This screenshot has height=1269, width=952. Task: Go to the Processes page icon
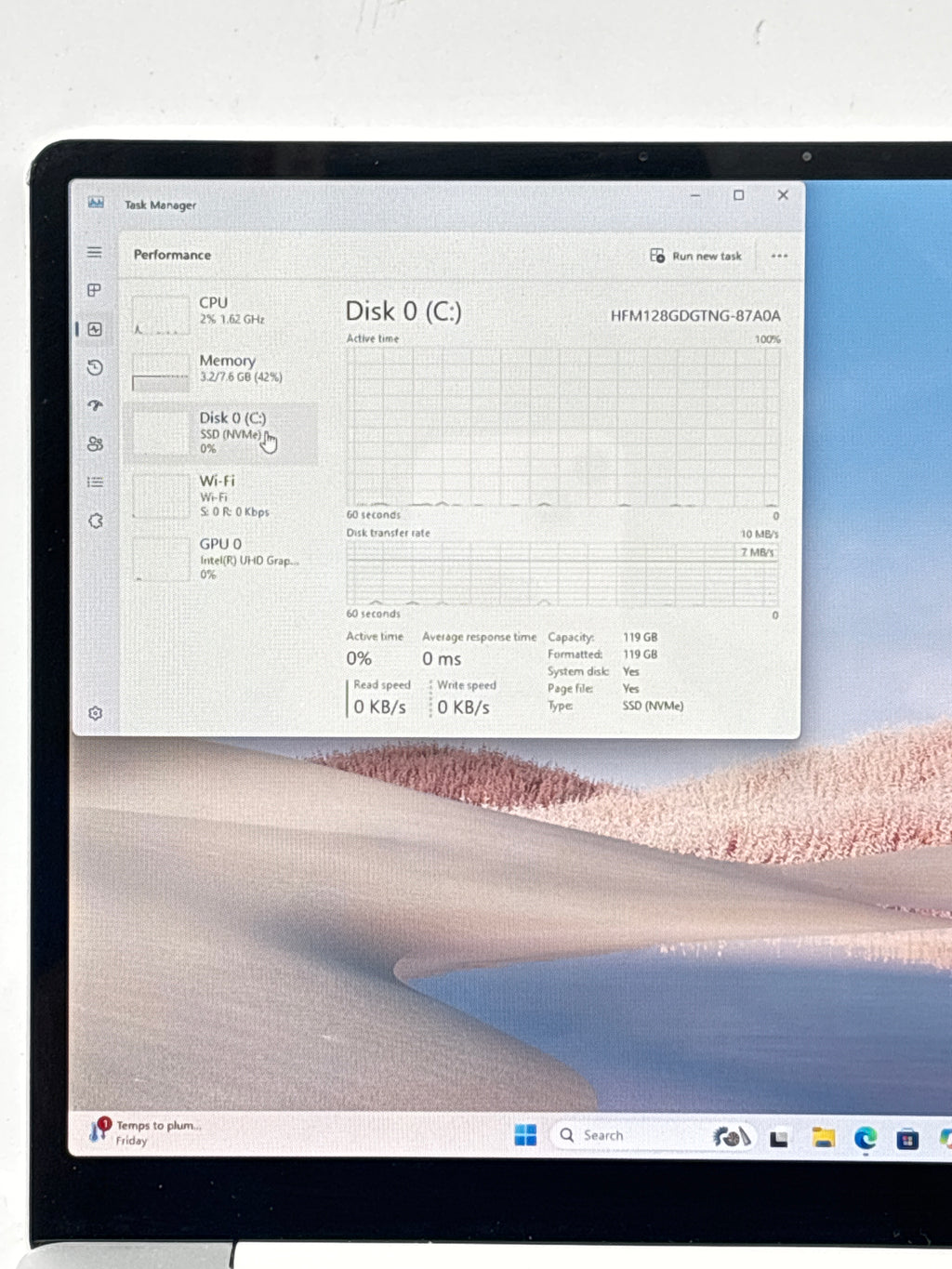(x=95, y=290)
